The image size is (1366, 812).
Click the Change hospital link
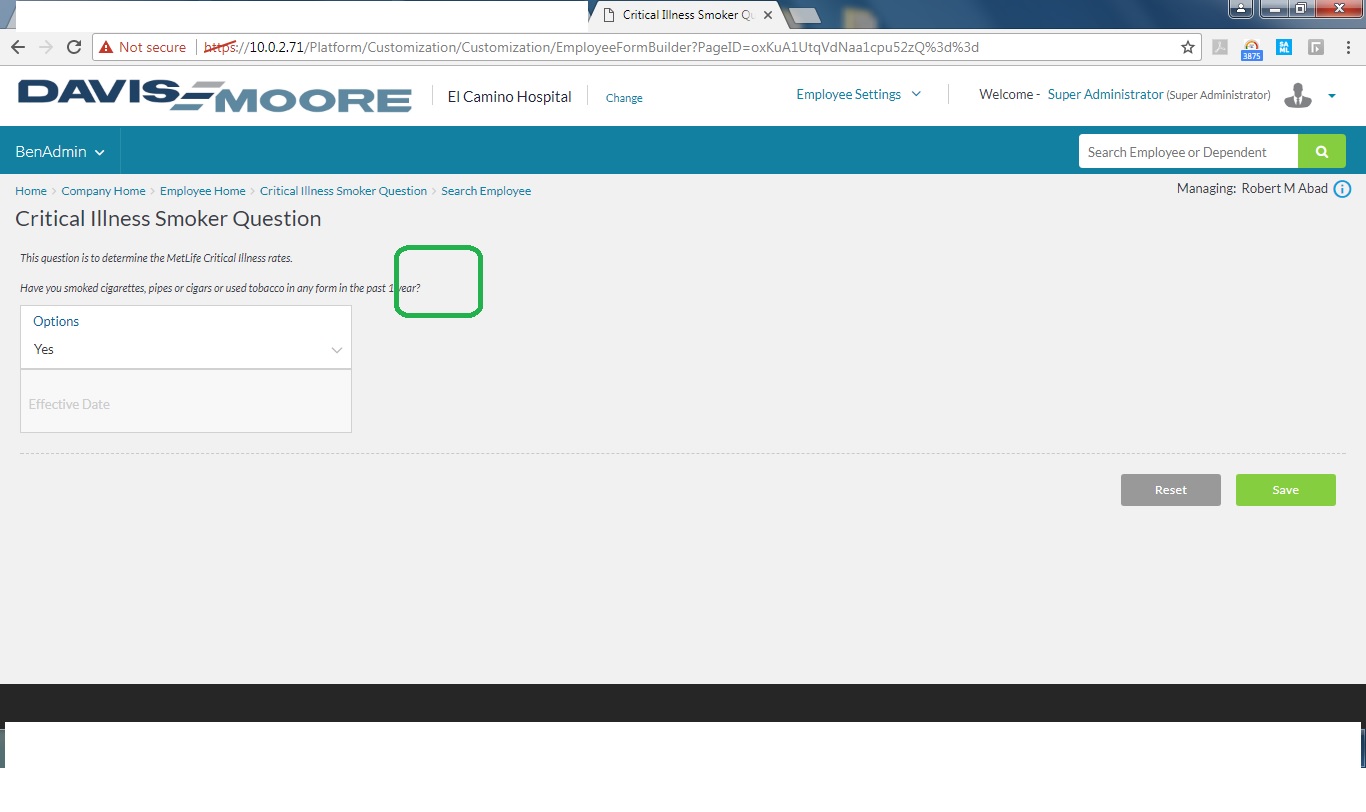[x=624, y=98]
